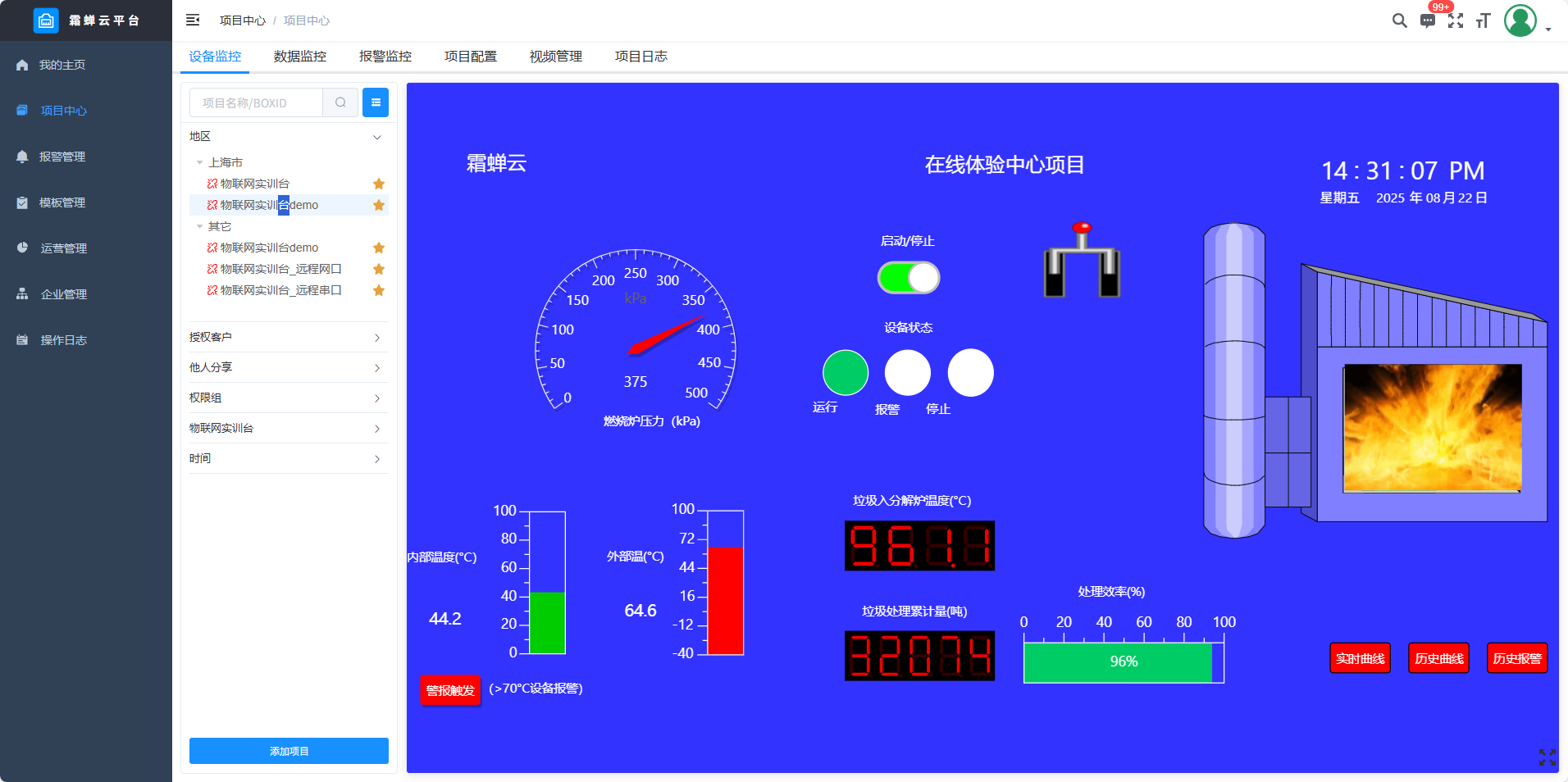Screen dimensions: 1568x782
Task: Open 报警管理 in the left sidebar
Action: [x=62, y=157]
